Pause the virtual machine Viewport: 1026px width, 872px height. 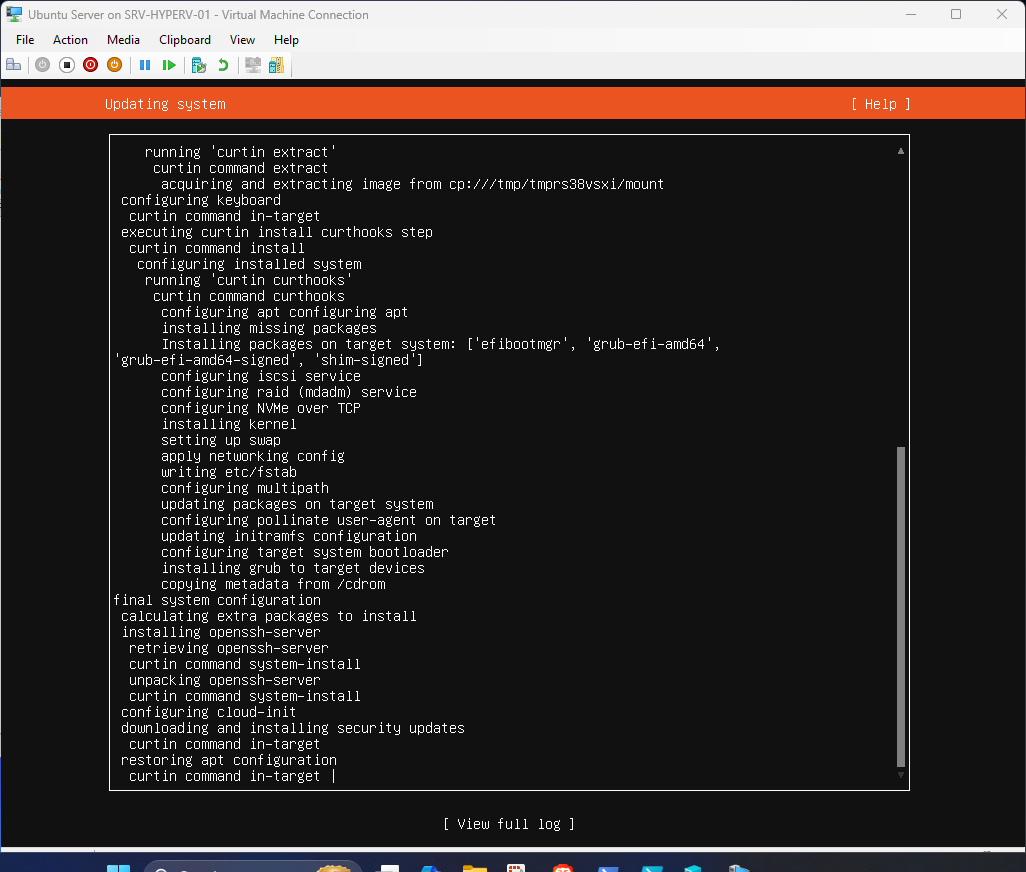(145, 64)
